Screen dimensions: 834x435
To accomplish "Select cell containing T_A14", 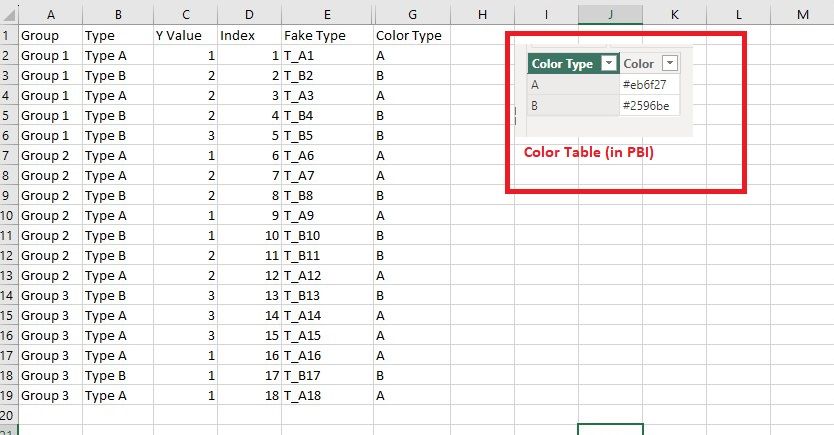I will [x=327, y=315].
